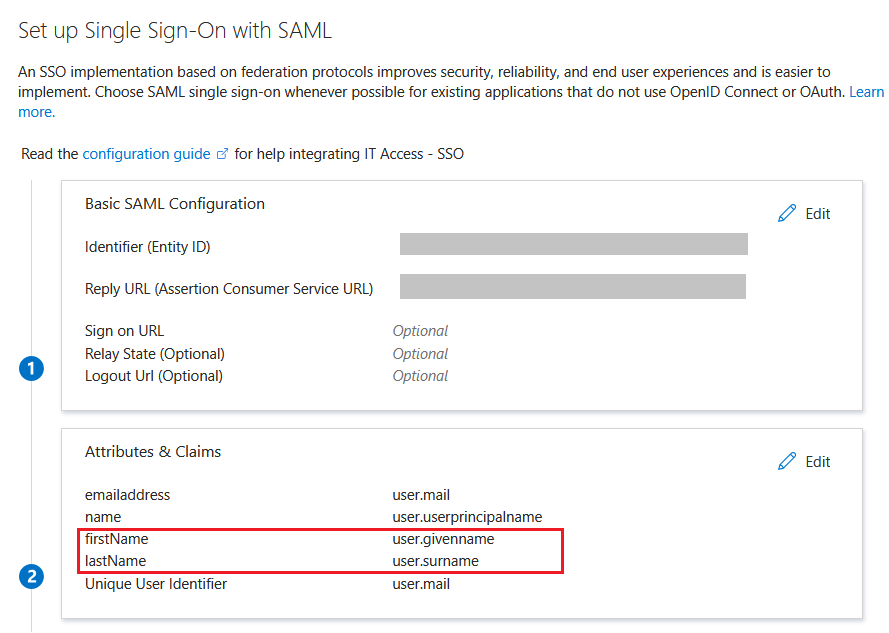Select the emailaddress claim name

127,495
